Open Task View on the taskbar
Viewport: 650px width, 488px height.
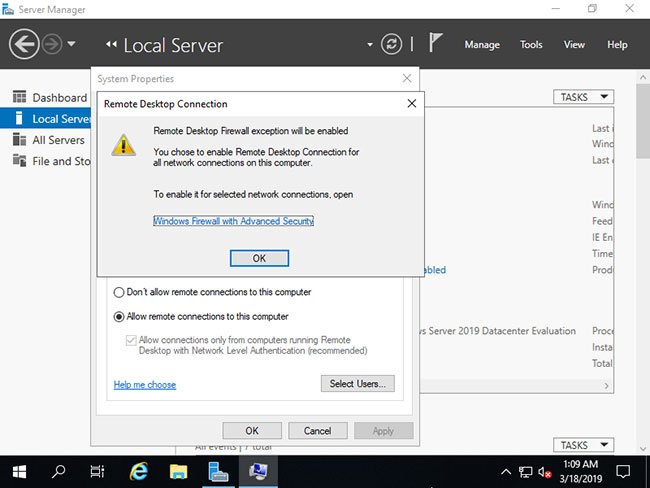pos(97,471)
